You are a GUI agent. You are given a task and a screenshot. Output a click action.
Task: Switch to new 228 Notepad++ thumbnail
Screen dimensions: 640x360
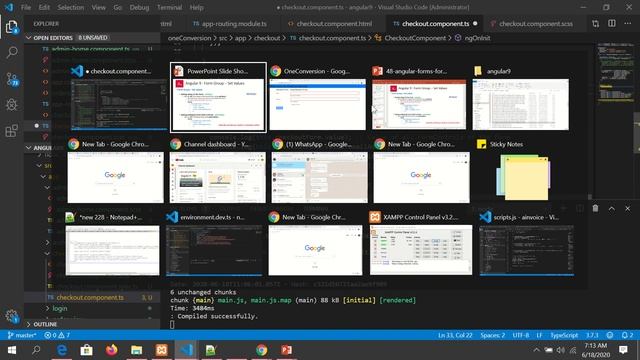(x=112, y=244)
